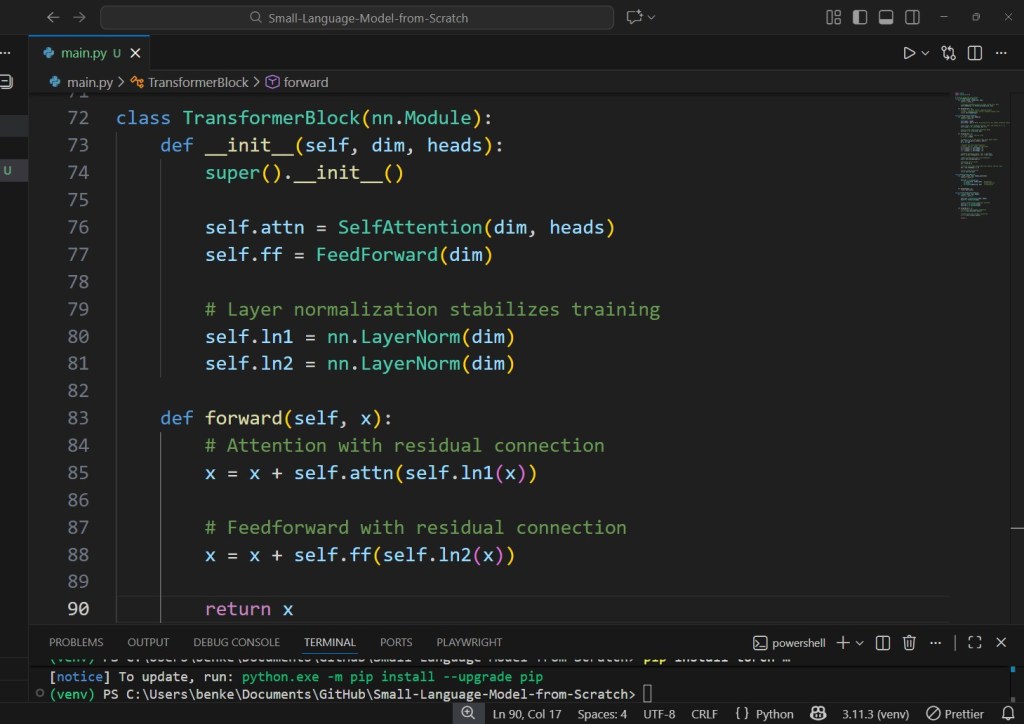Split the powershell terminal
This screenshot has height=724, width=1024.
pos(883,642)
